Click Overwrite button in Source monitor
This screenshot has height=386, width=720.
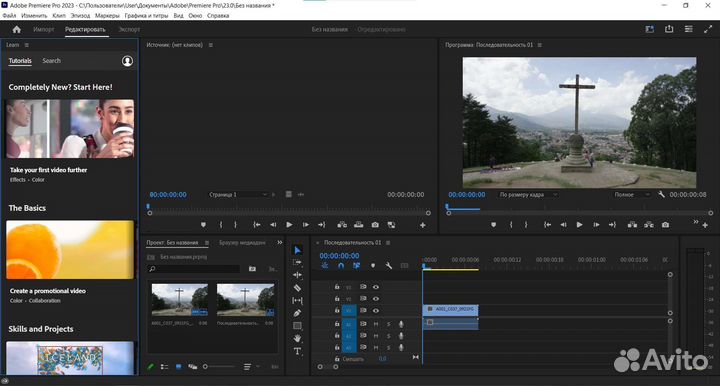(359, 225)
